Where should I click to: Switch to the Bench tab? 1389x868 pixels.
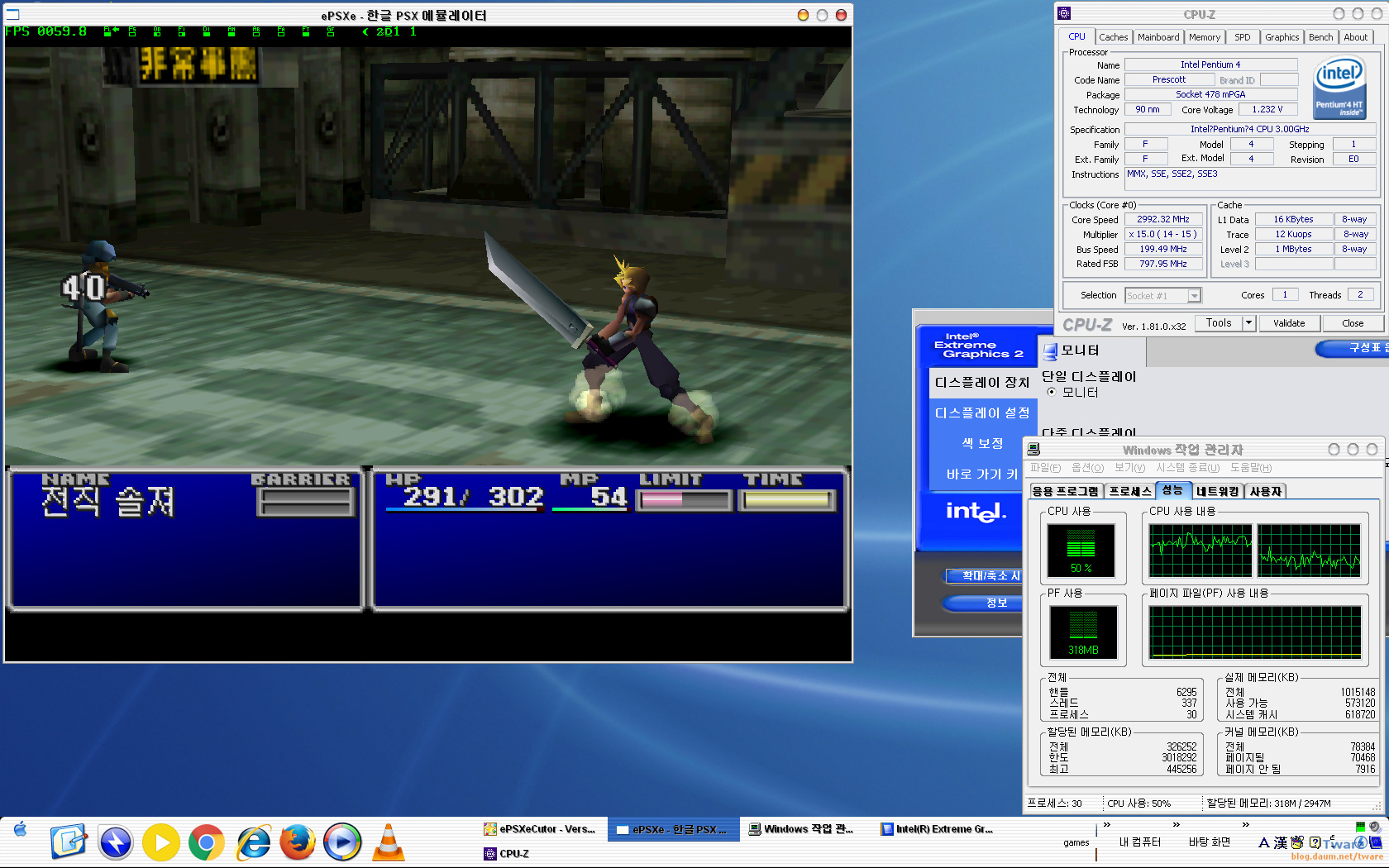click(x=1321, y=37)
